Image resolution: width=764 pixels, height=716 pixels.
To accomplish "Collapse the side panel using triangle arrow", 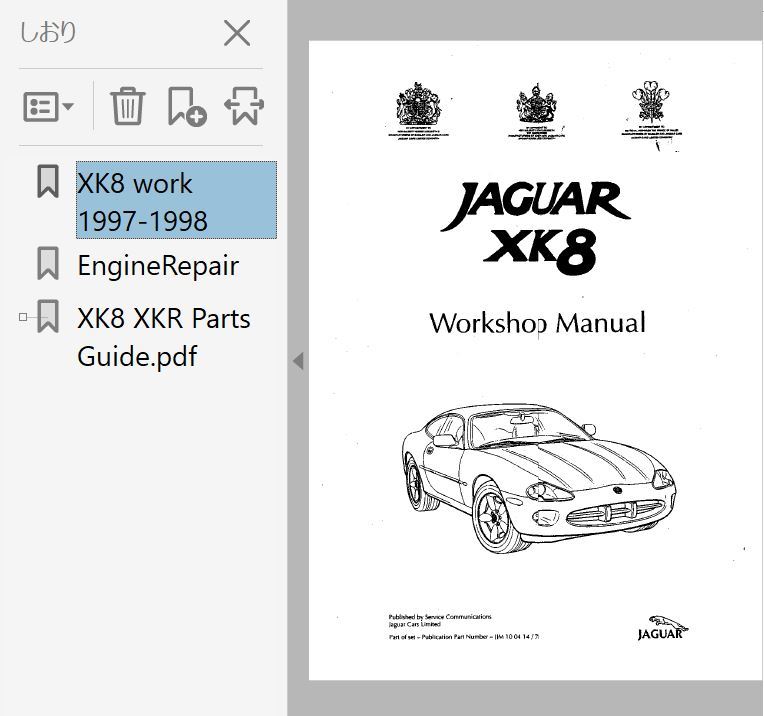I will tap(297, 361).
